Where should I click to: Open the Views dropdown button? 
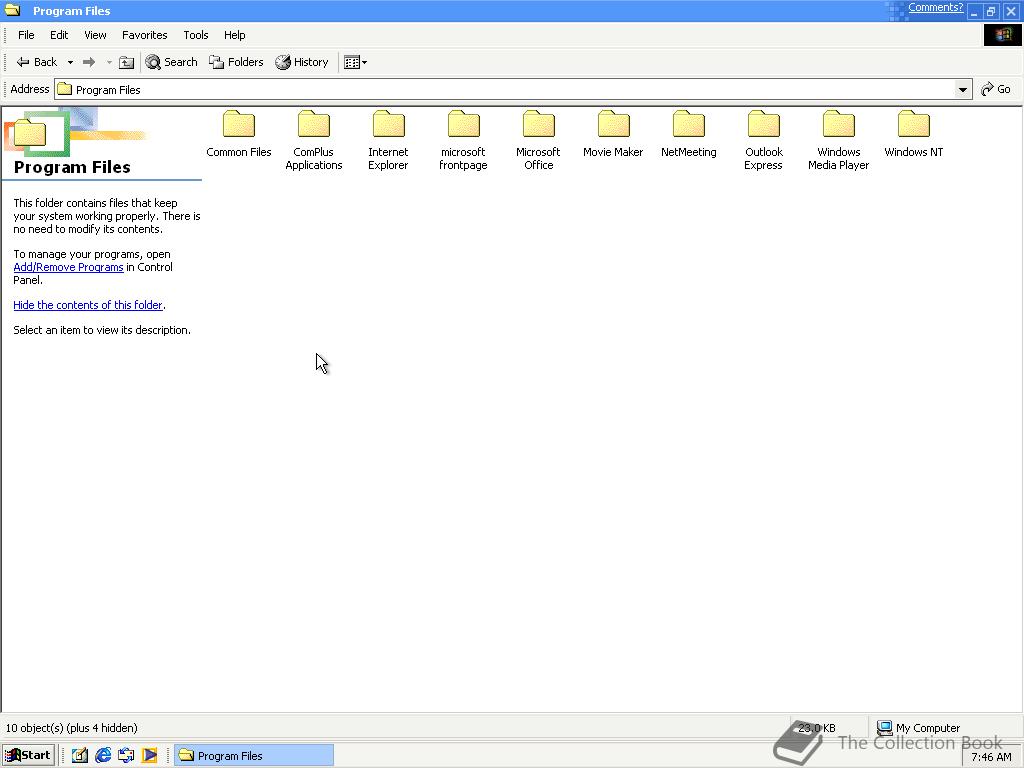355,62
